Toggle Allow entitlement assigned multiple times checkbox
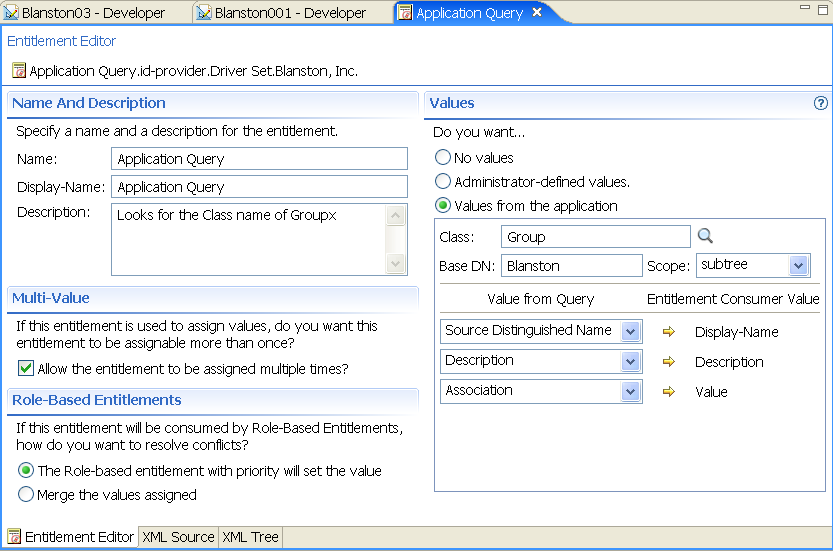The width and height of the screenshot is (833, 551). 26,368
